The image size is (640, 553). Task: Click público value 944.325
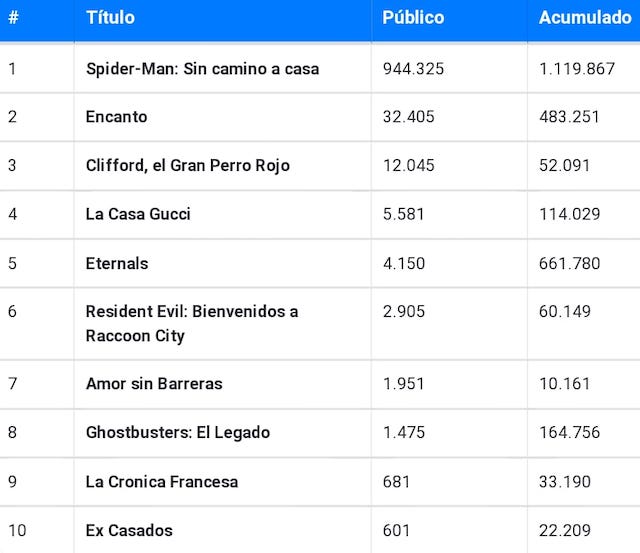pos(413,69)
